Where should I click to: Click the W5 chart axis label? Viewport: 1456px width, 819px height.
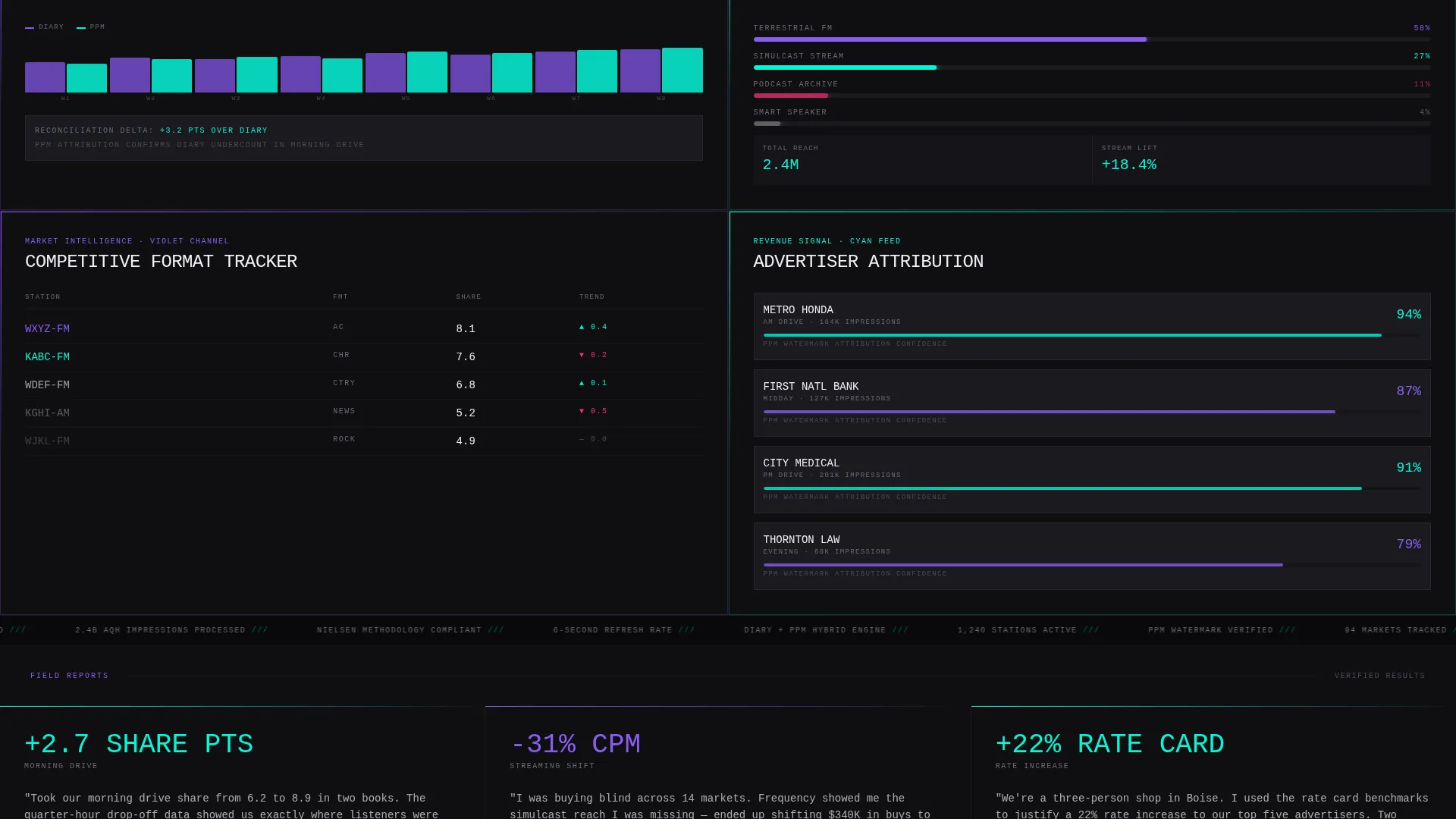click(x=406, y=99)
